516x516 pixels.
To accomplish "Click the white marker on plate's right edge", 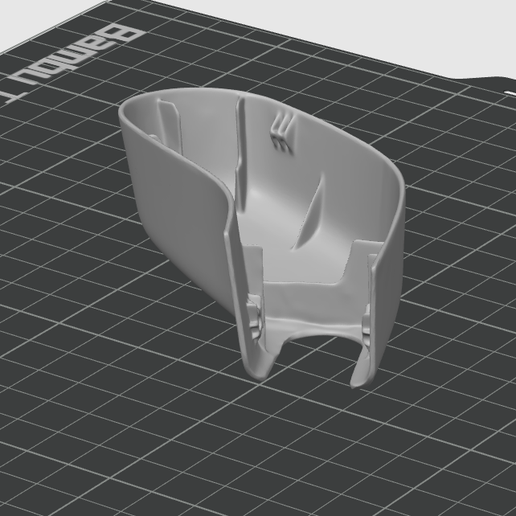I will [x=510, y=93].
